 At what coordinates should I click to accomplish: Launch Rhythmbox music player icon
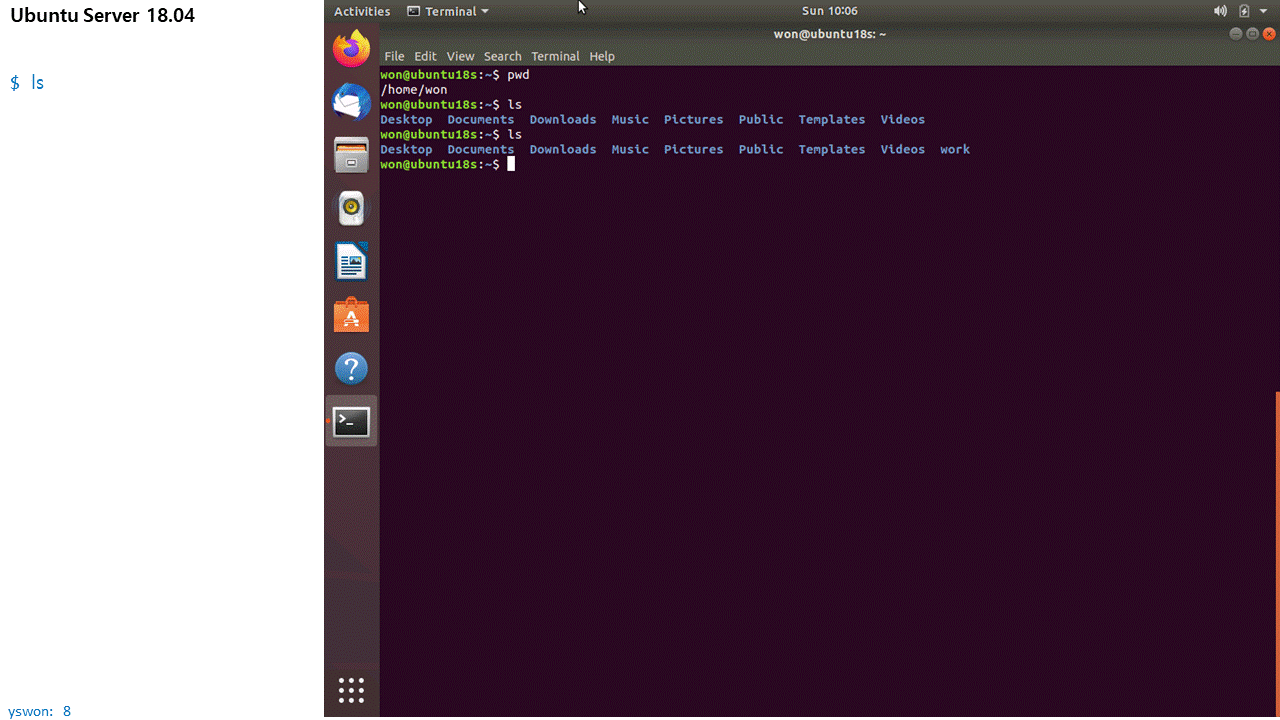351,208
